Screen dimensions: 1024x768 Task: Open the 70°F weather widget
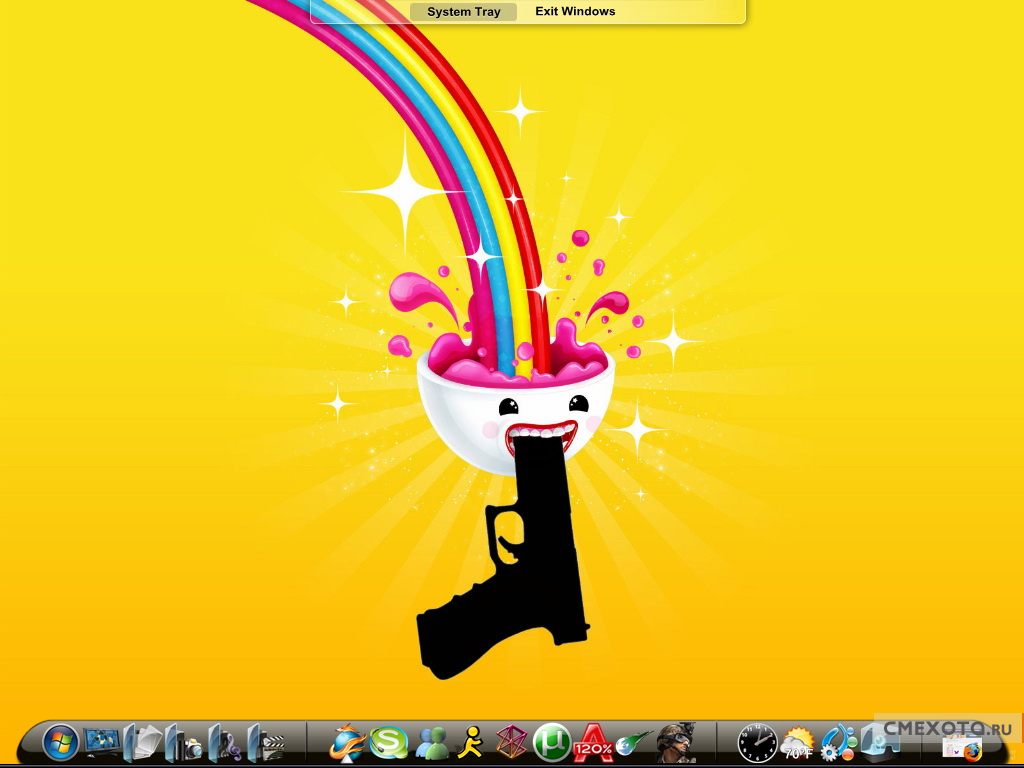click(x=798, y=743)
